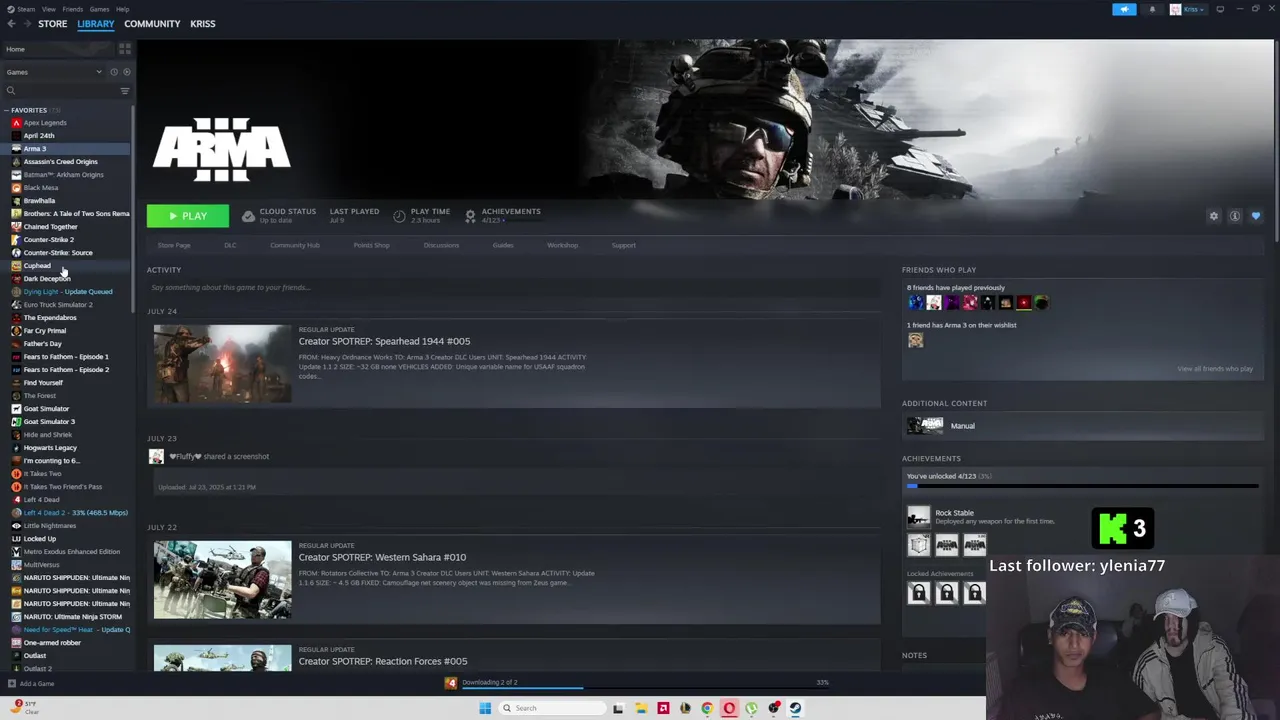Collapse the FAVORITES category
Viewport: 1280px width, 720px height.
6,110
